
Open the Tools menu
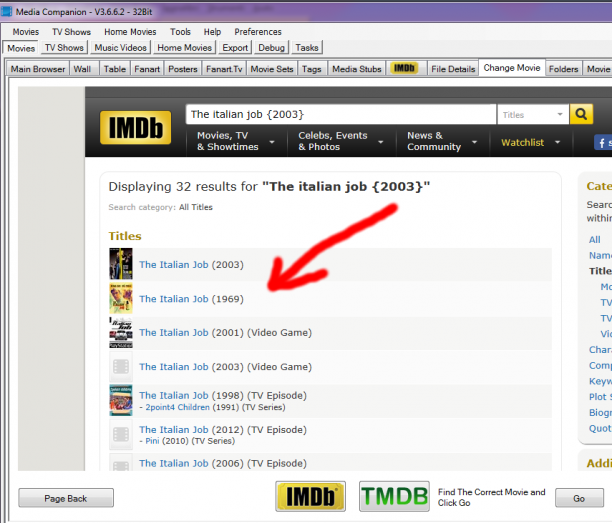click(x=180, y=32)
